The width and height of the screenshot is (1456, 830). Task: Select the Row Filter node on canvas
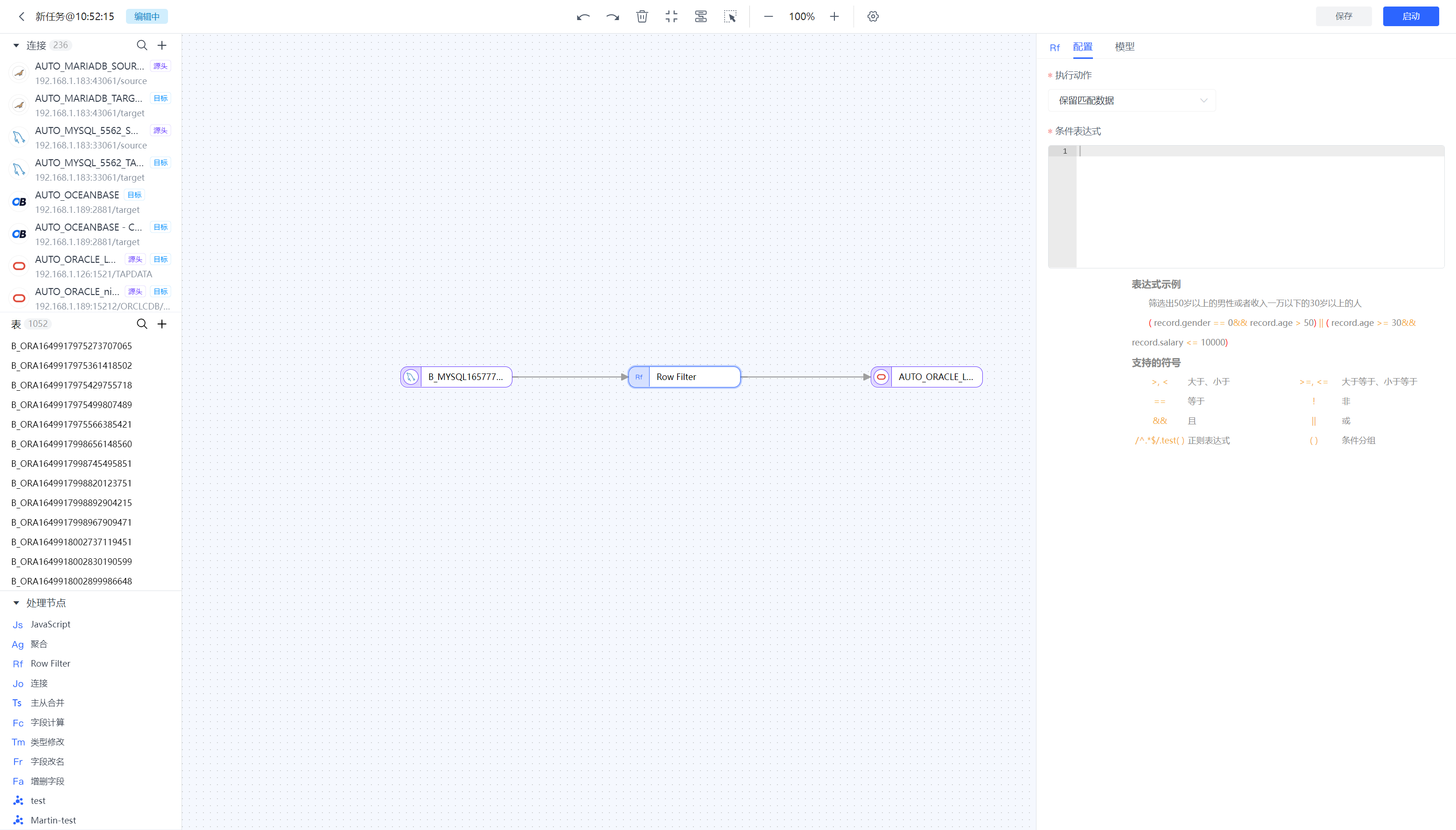(684, 377)
